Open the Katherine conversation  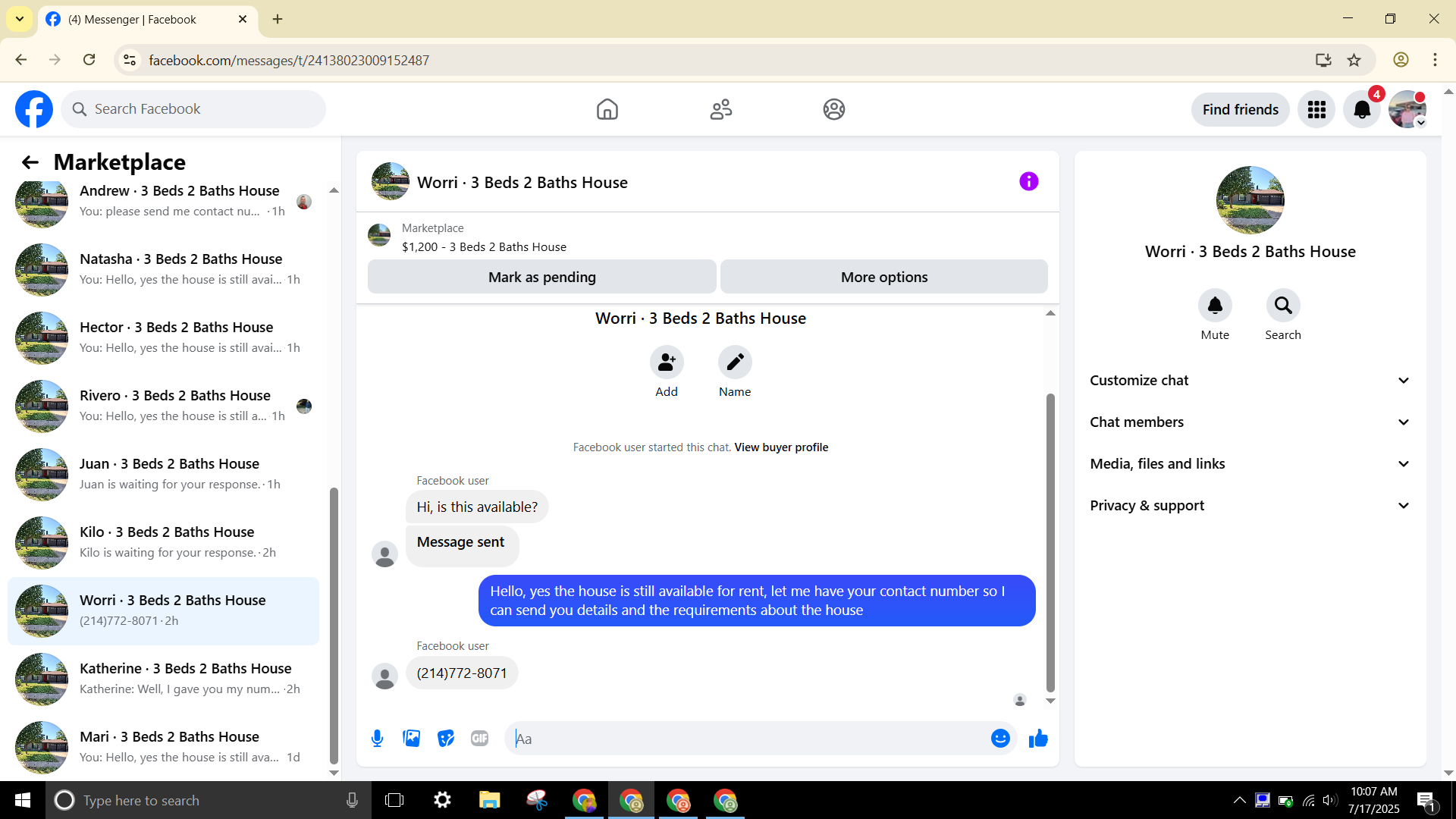[163, 679]
